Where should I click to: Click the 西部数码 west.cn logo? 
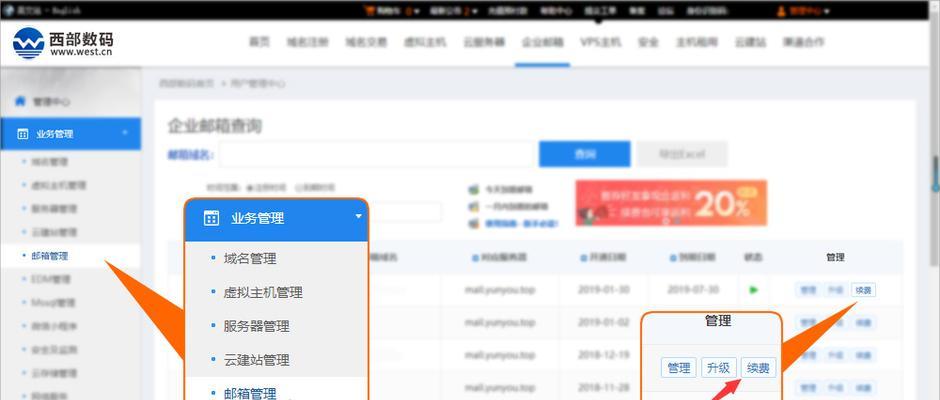tap(62, 43)
